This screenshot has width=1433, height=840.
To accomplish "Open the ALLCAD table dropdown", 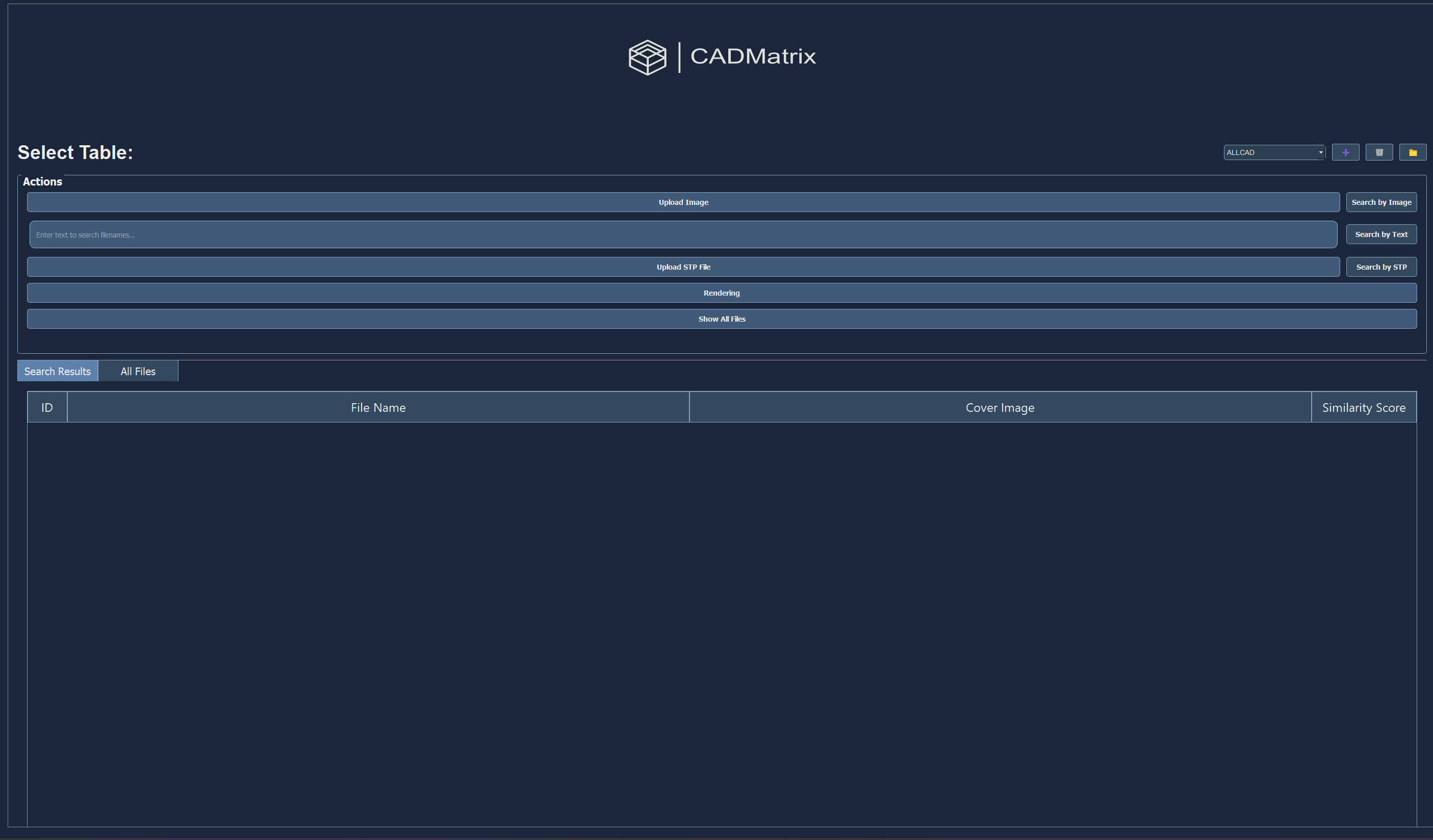I will tap(1269, 152).
